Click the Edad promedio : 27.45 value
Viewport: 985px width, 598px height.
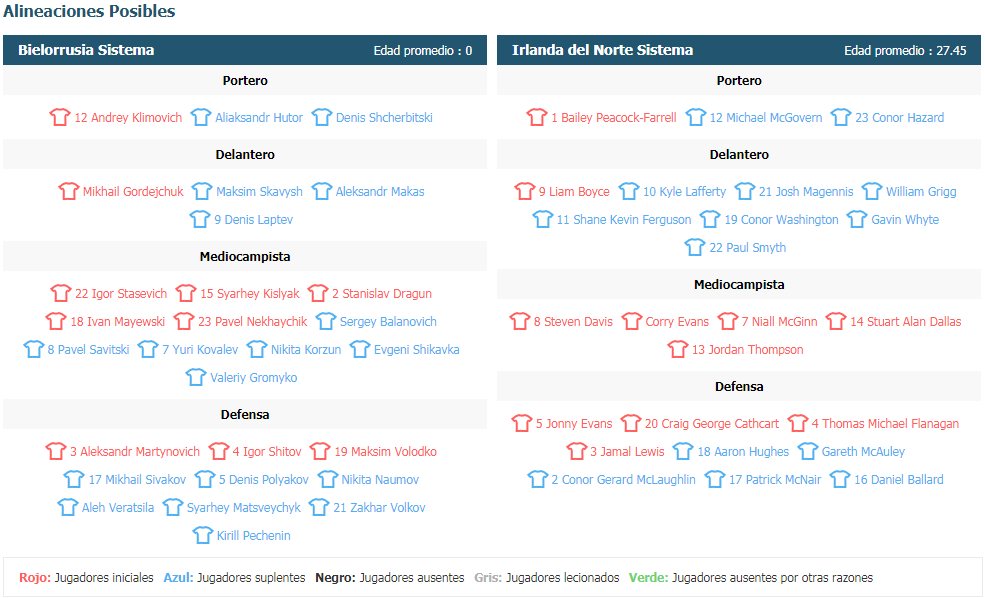coord(905,51)
